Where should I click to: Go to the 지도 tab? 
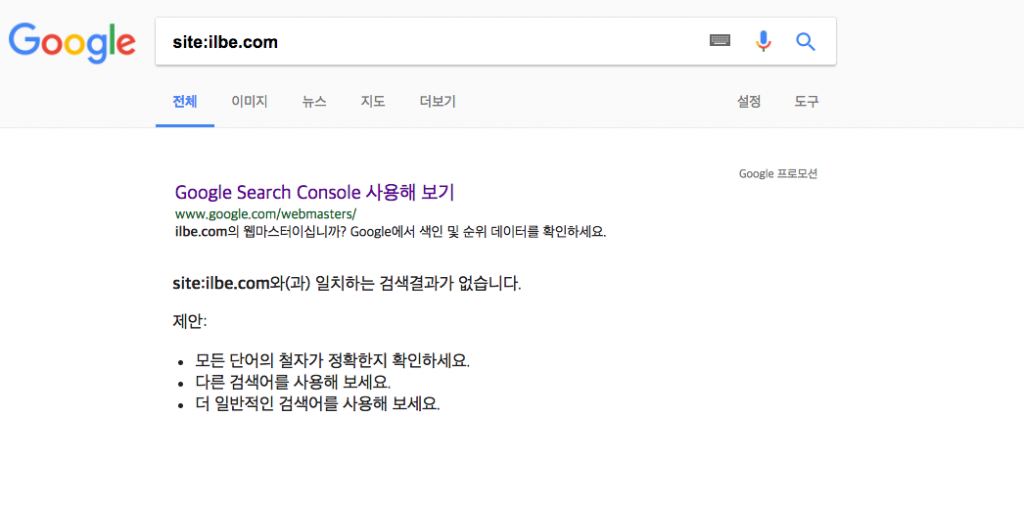point(373,102)
